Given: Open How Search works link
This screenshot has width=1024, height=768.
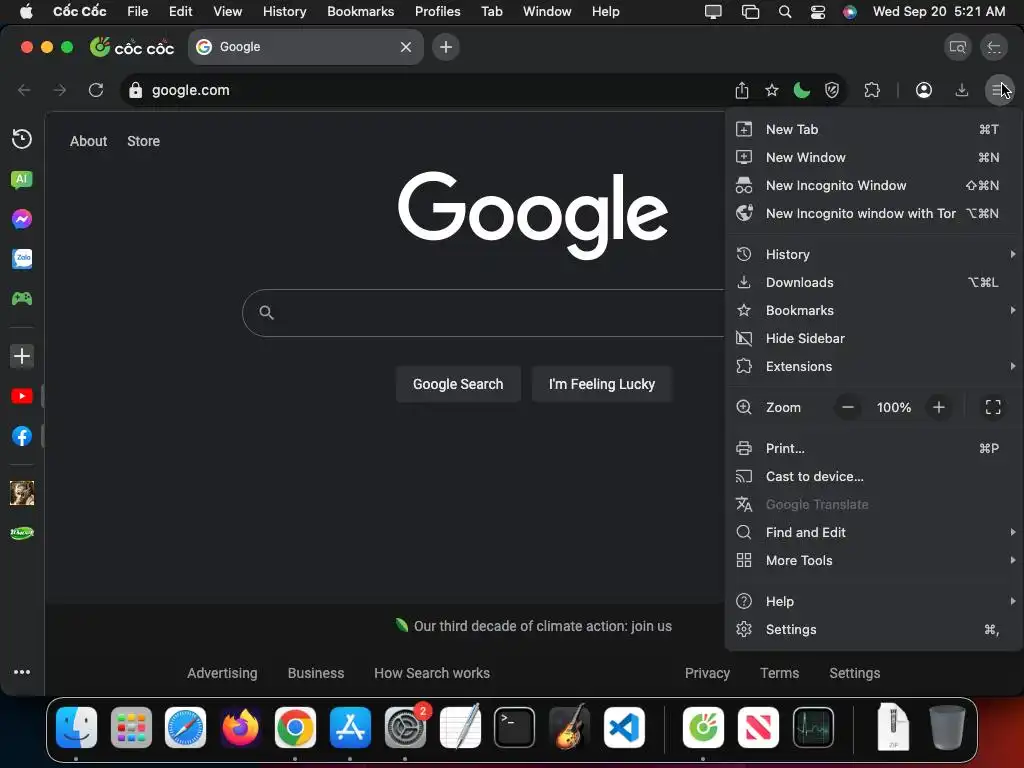Looking at the screenshot, I should pos(432,673).
